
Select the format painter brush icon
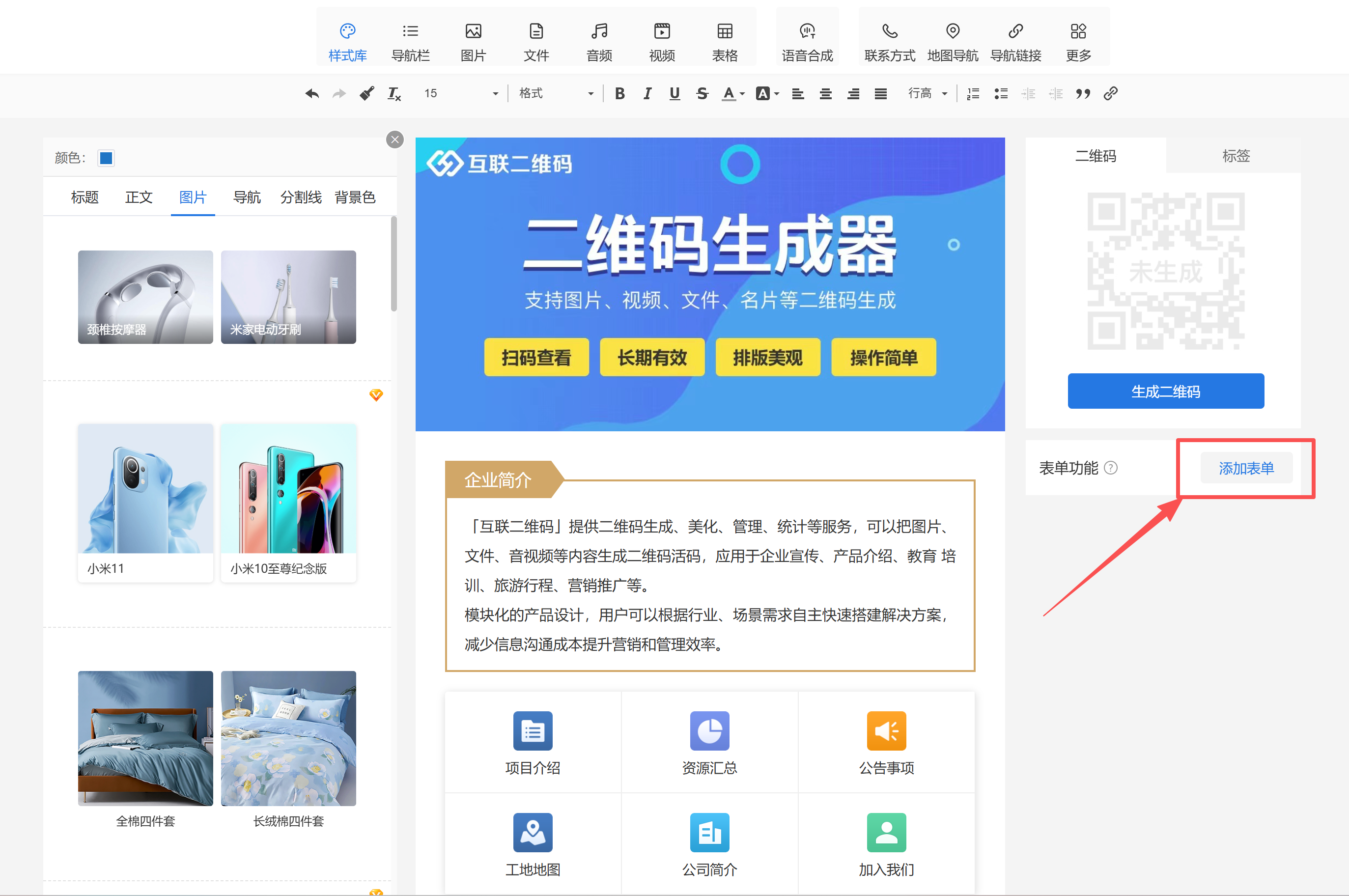(367, 94)
